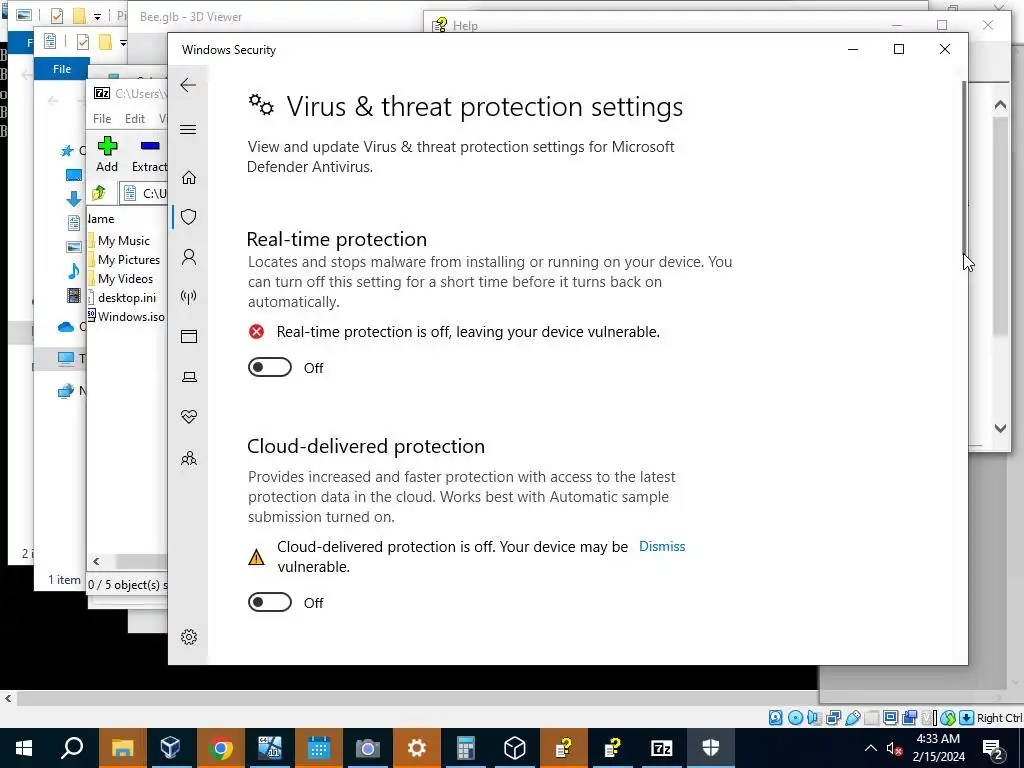Image resolution: width=1024 pixels, height=768 pixels.
Task: Click VirtualBox hard disk status icon
Action: click(775, 718)
